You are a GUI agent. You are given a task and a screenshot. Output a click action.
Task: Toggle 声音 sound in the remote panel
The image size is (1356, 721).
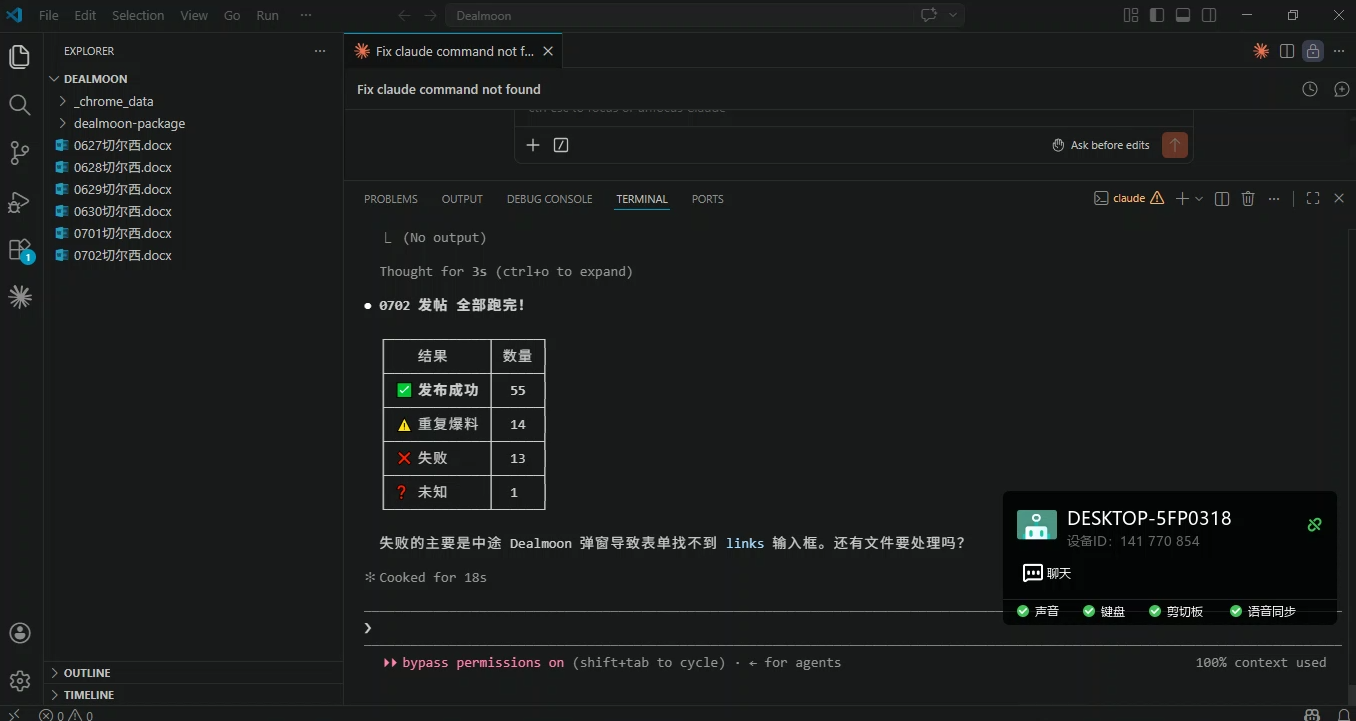pos(1038,611)
